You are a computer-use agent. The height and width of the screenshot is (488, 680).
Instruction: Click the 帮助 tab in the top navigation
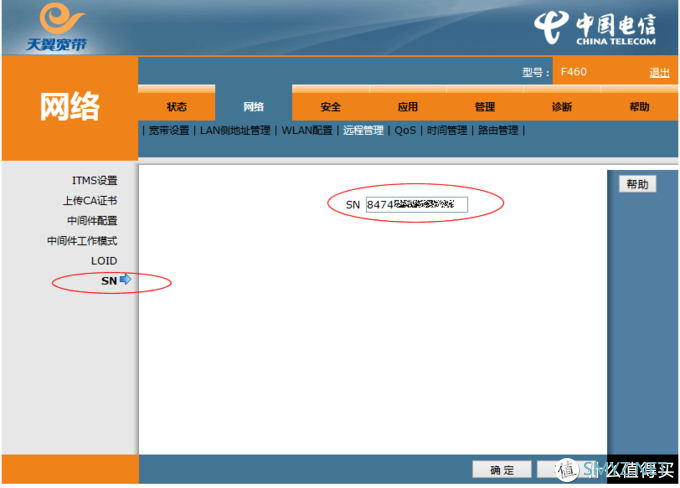tap(639, 107)
